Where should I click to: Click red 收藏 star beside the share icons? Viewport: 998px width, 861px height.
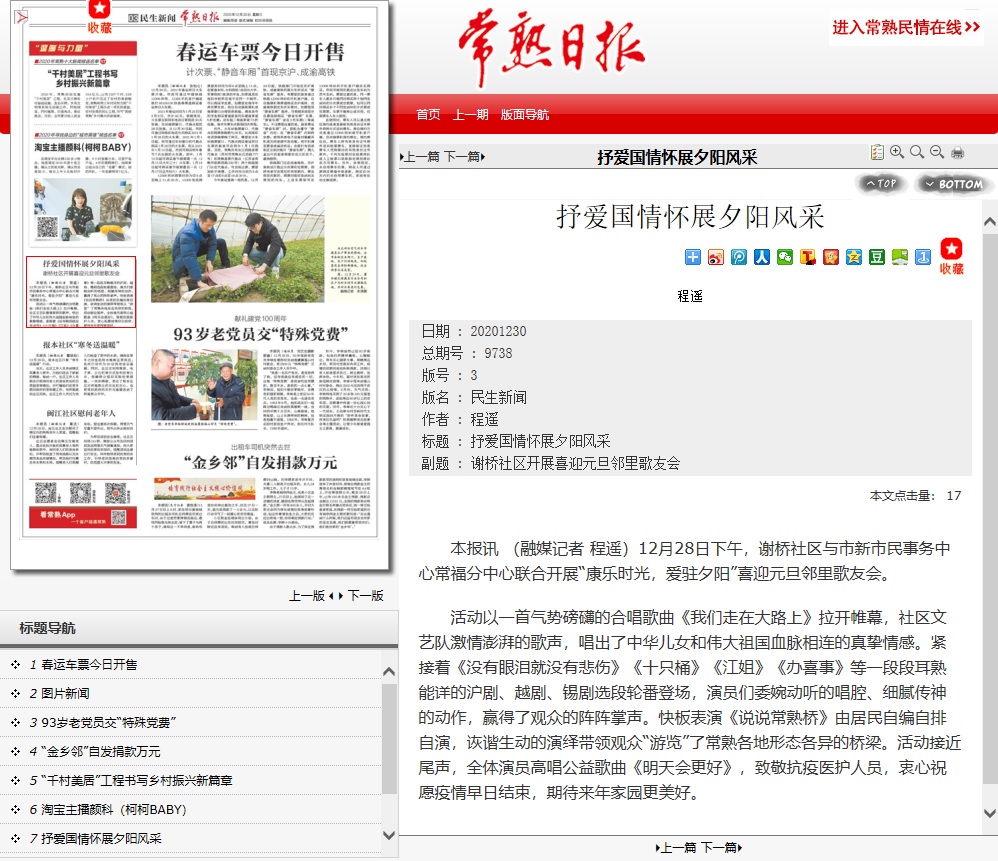(952, 256)
